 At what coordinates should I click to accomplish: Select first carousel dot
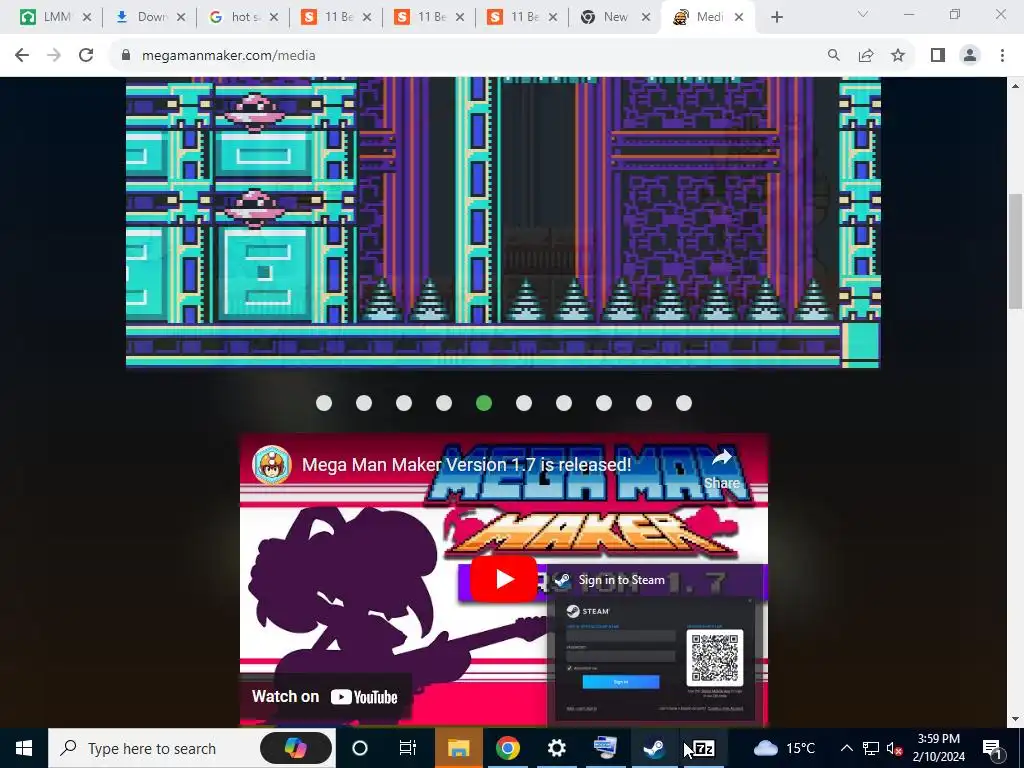(324, 403)
